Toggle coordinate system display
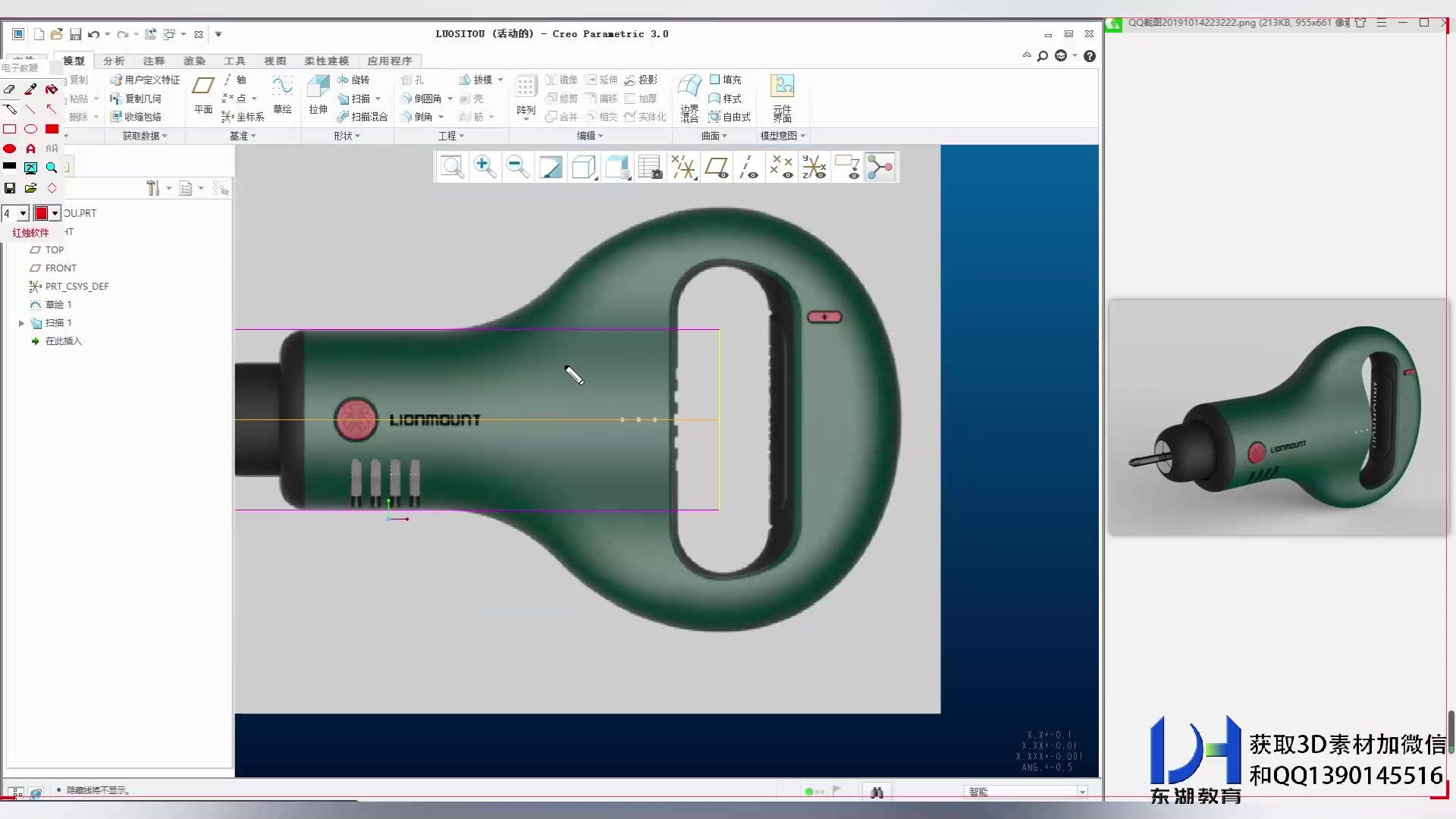 [814, 167]
